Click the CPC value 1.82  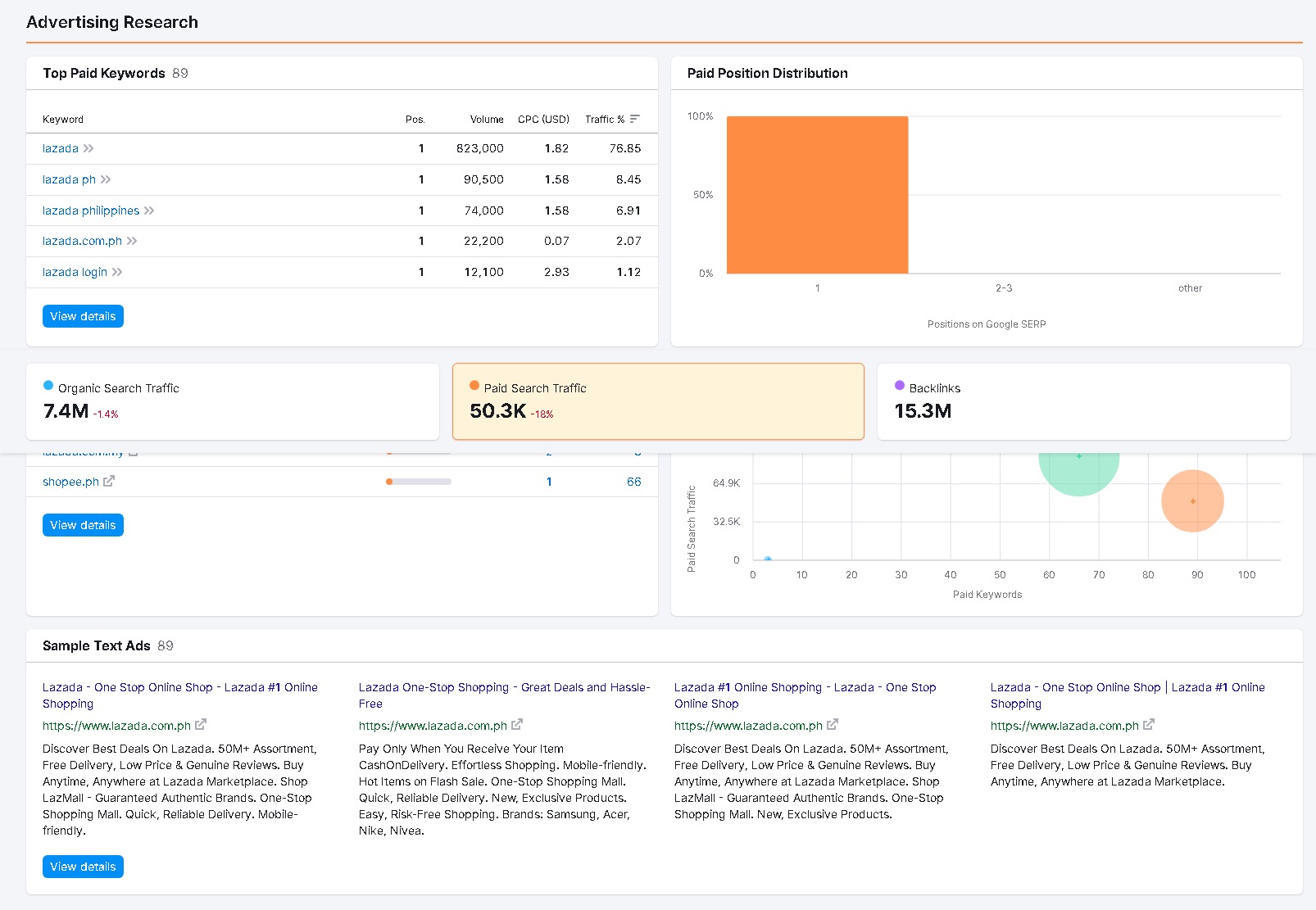[556, 148]
